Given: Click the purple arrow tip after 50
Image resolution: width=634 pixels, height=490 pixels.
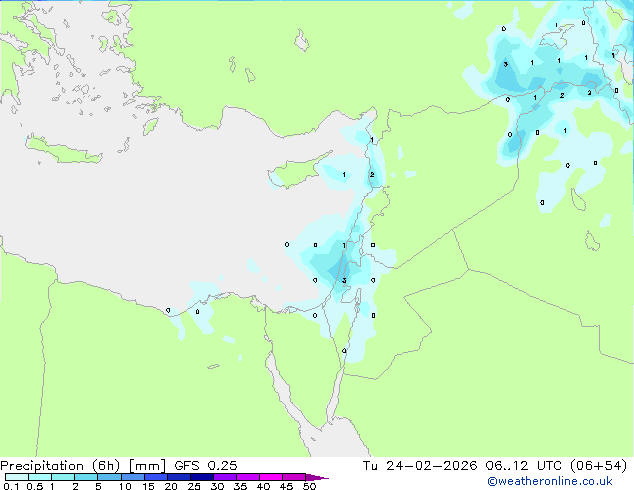Looking at the screenshot, I should click(317, 477).
